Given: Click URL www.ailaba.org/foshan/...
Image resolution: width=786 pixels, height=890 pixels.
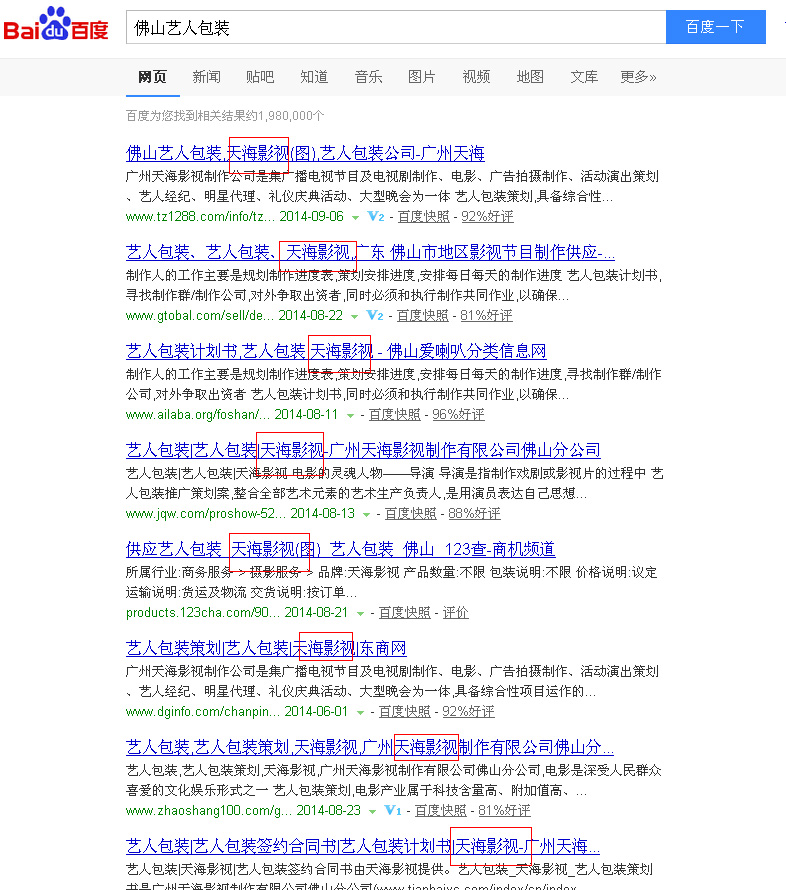Looking at the screenshot, I should pyautogui.click(x=198, y=414).
